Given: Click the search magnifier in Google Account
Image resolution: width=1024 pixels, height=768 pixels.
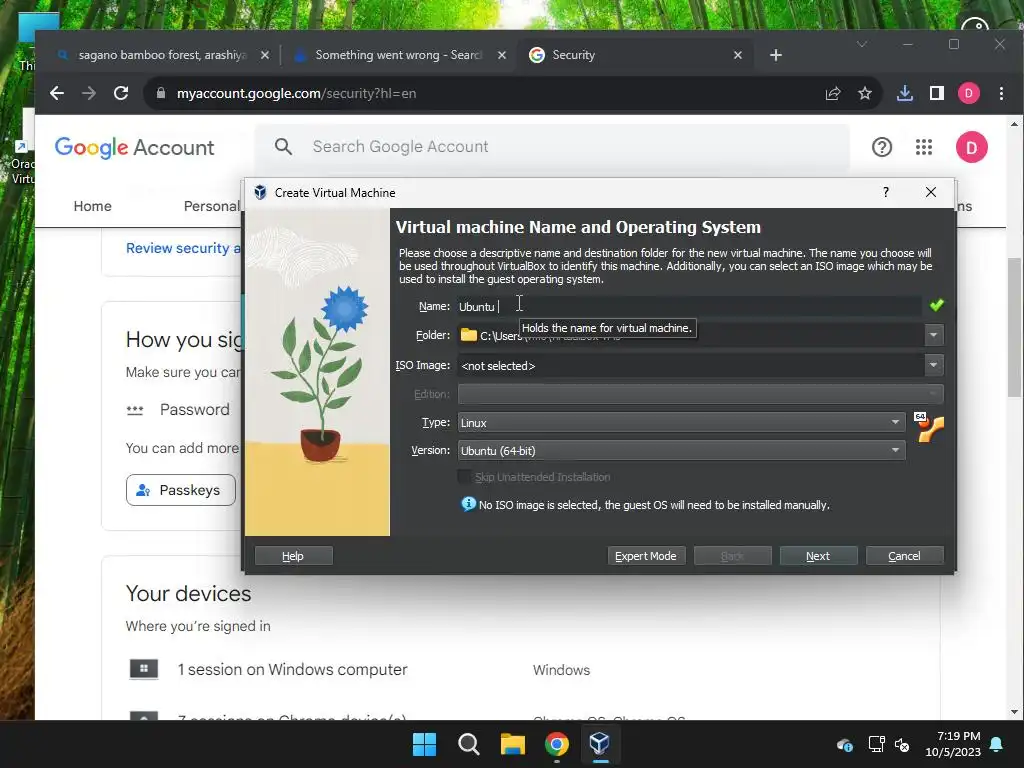Looking at the screenshot, I should 283,146.
